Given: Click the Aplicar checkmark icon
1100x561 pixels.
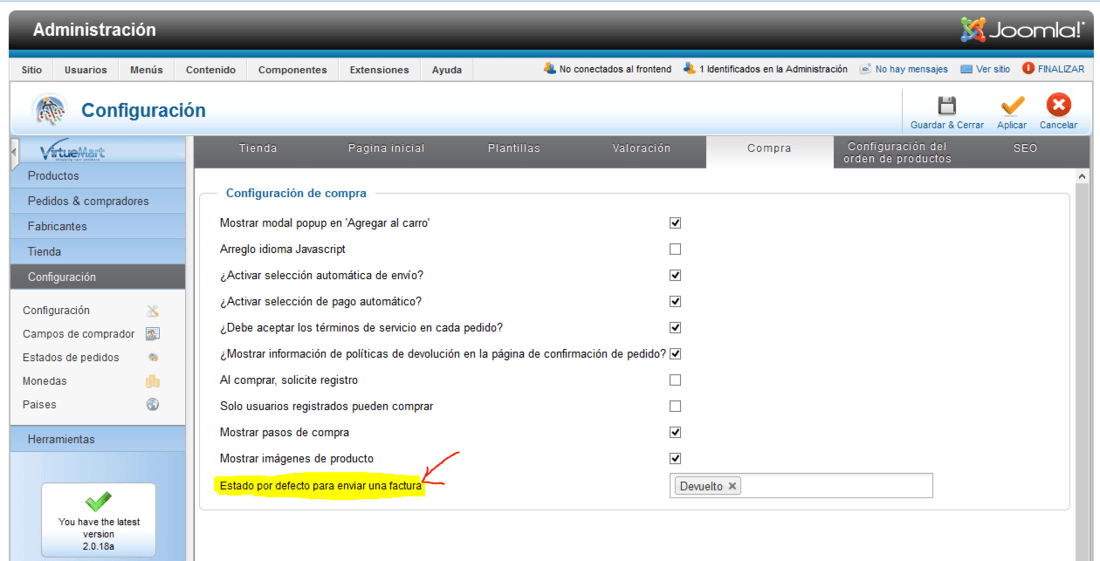Looking at the screenshot, I should click(1012, 106).
